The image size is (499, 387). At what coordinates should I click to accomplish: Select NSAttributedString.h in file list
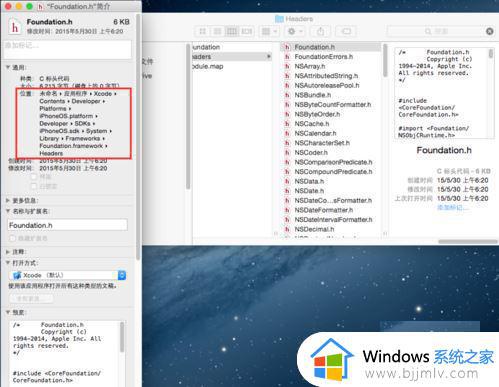(326, 76)
